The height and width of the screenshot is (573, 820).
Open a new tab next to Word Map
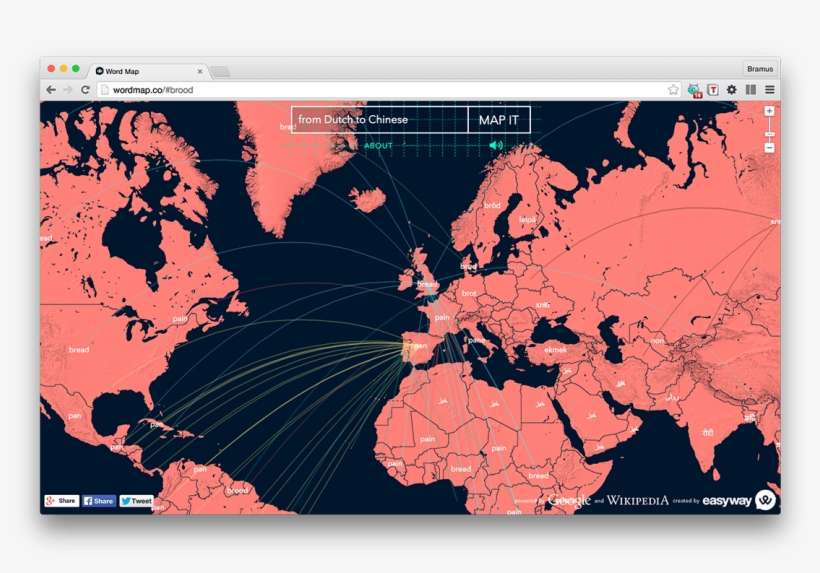[x=220, y=72]
